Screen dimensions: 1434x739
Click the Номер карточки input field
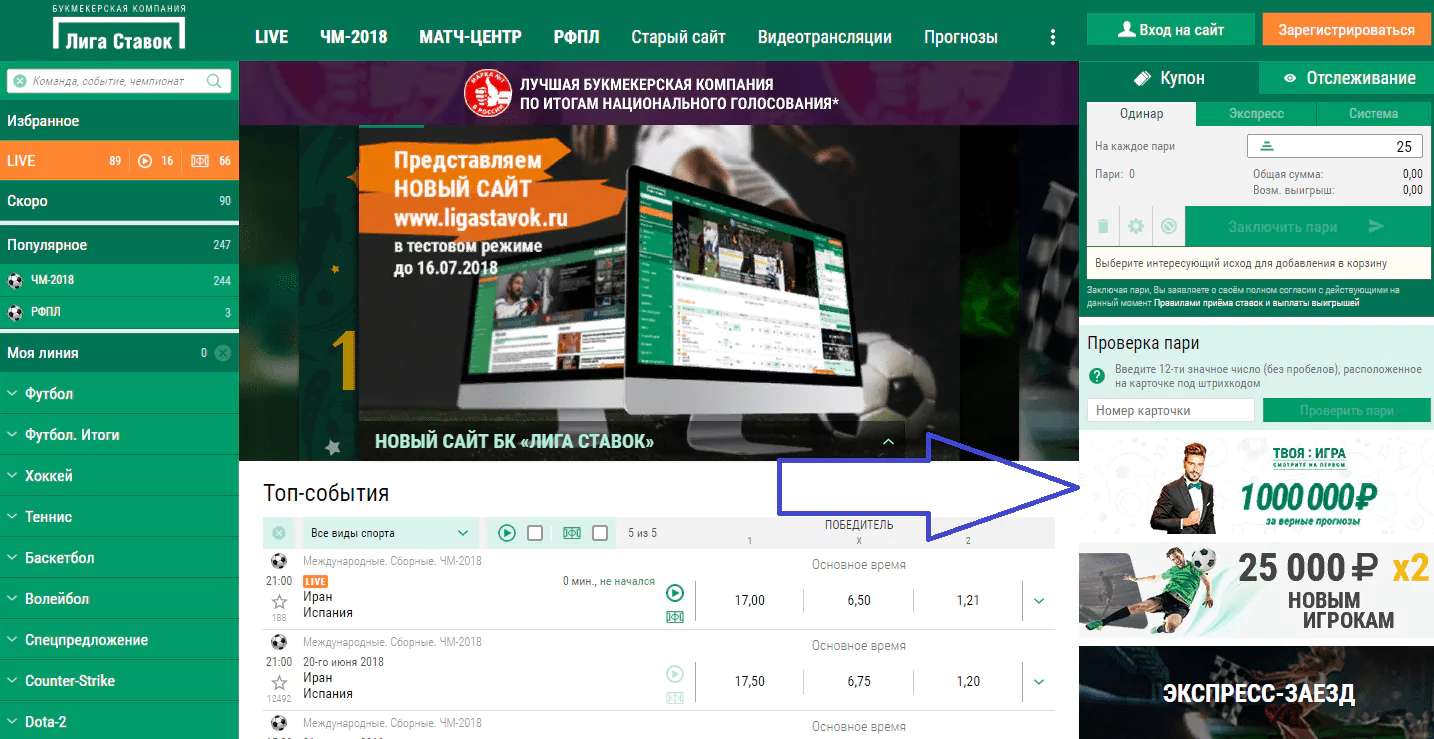pyautogui.click(x=1170, y=410)
